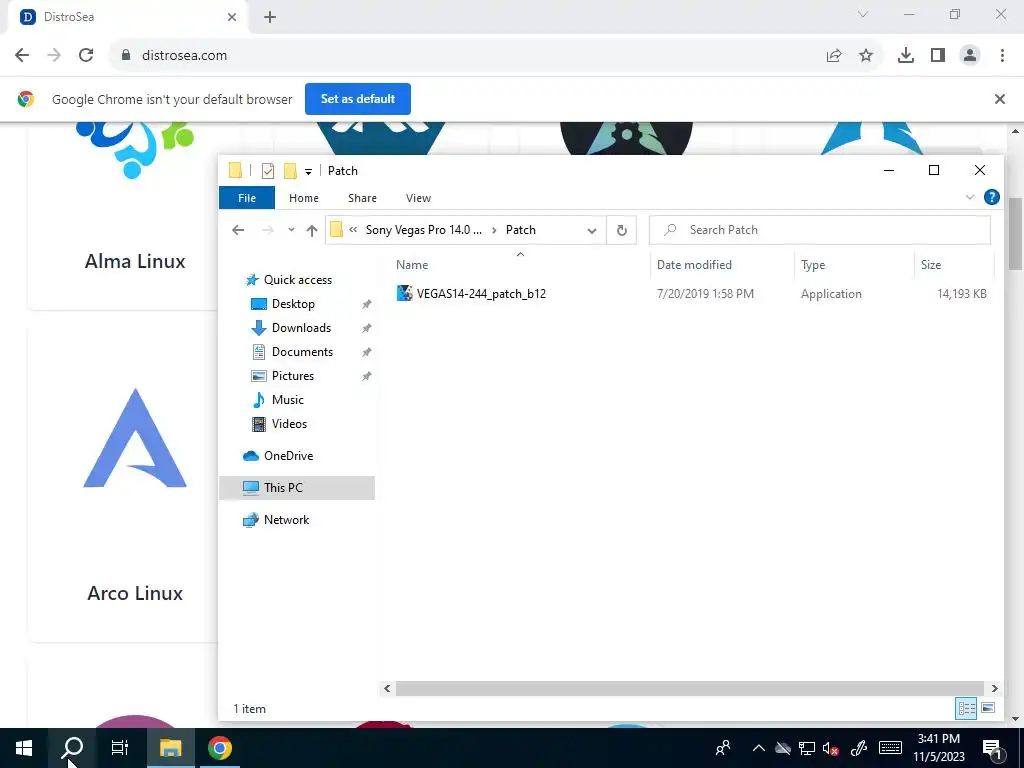Show hidden system tray icons

758,748
